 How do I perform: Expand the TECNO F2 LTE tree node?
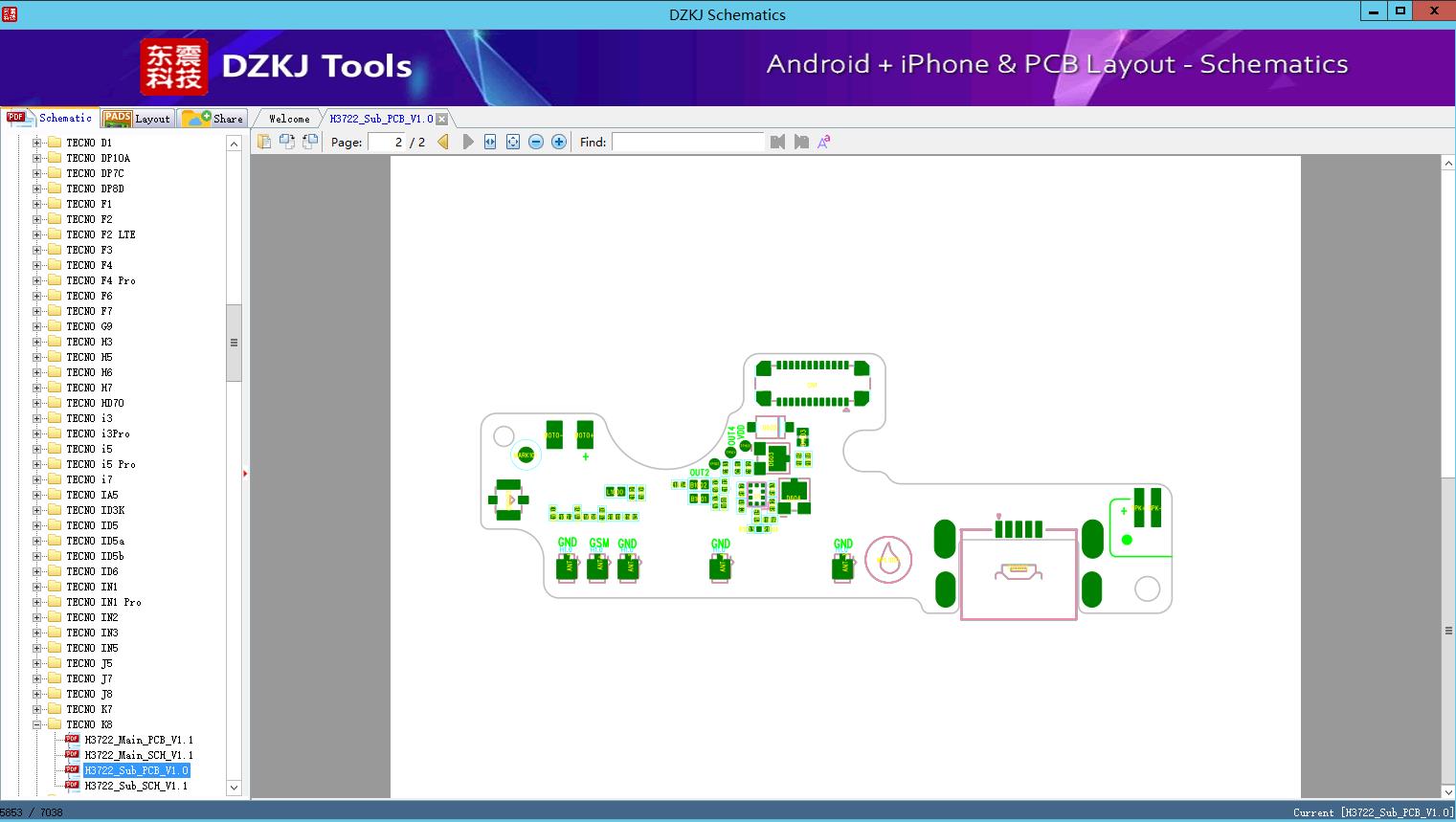(37, 234)
